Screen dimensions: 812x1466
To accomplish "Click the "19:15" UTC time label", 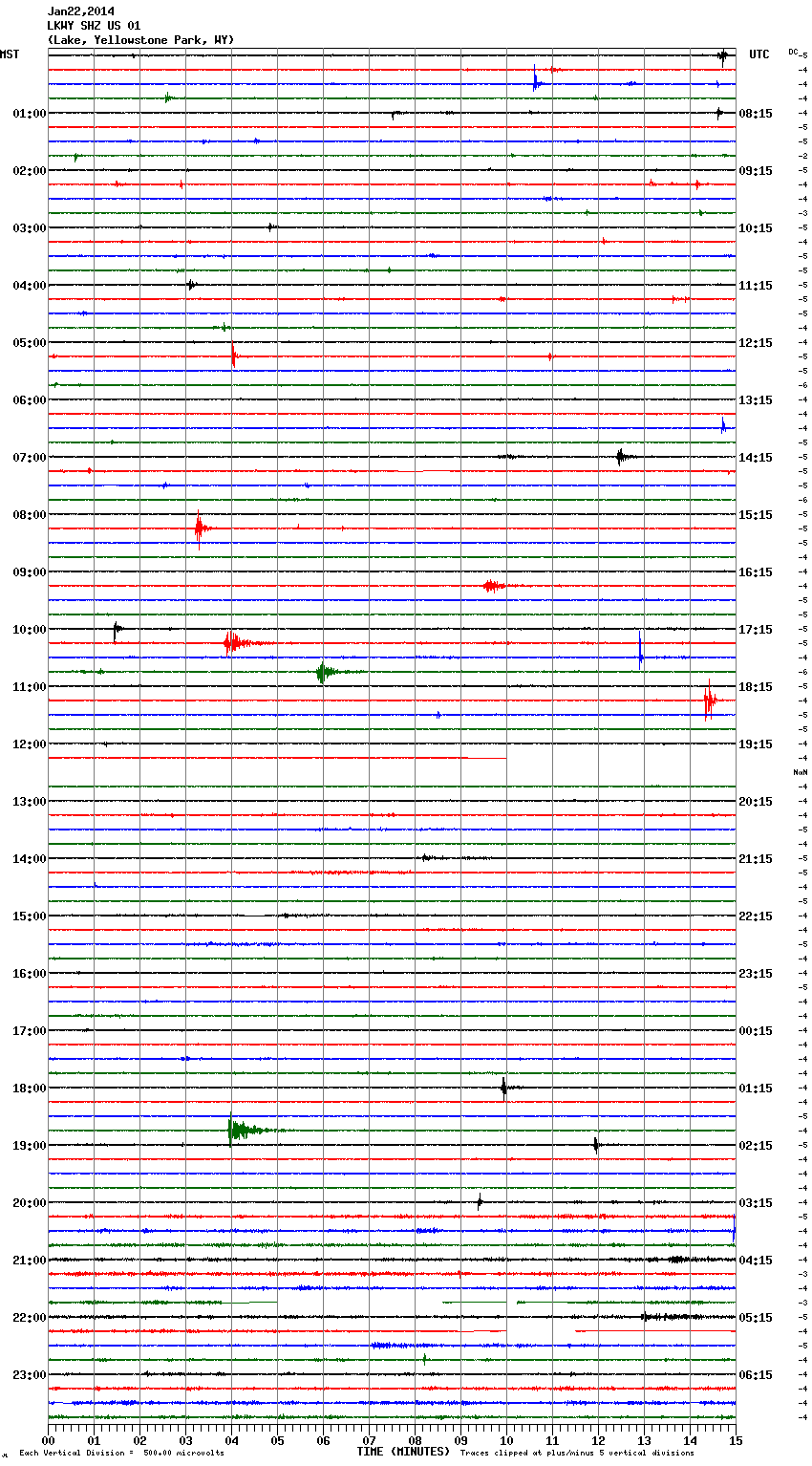I will click(756, 744).
